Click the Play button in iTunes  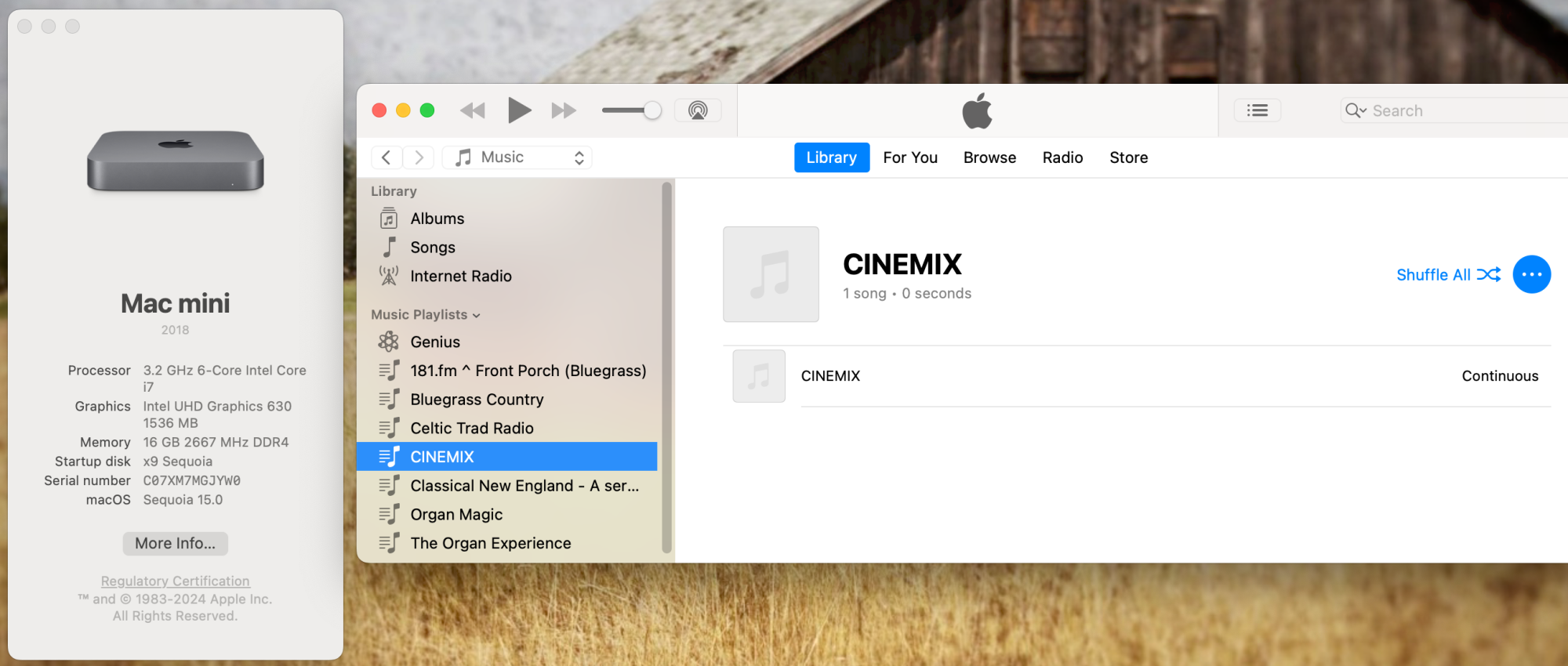coord(519,110)
